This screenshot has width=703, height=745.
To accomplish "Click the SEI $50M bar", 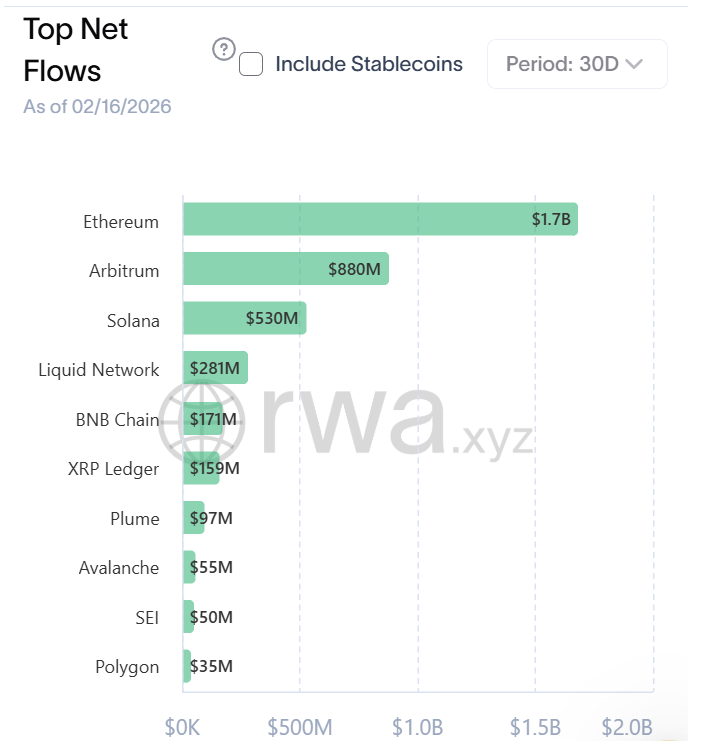I will [188, 616].
